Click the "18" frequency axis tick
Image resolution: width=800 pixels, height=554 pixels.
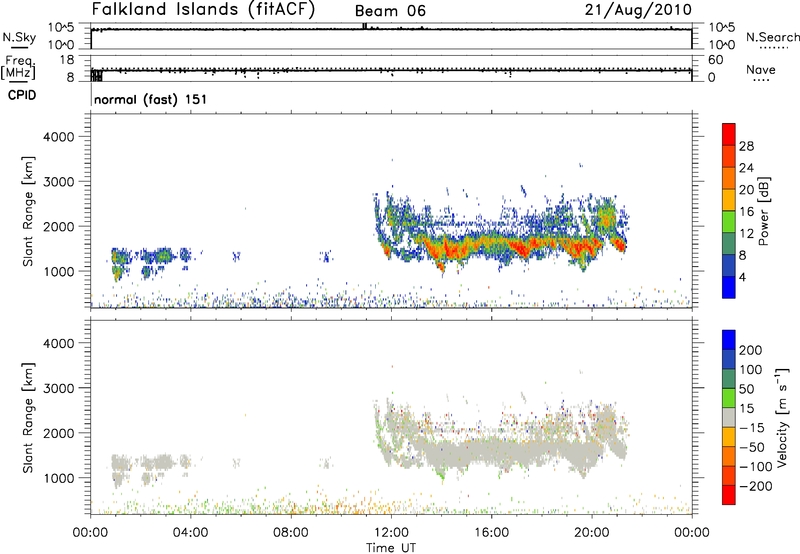click(67, 60)
